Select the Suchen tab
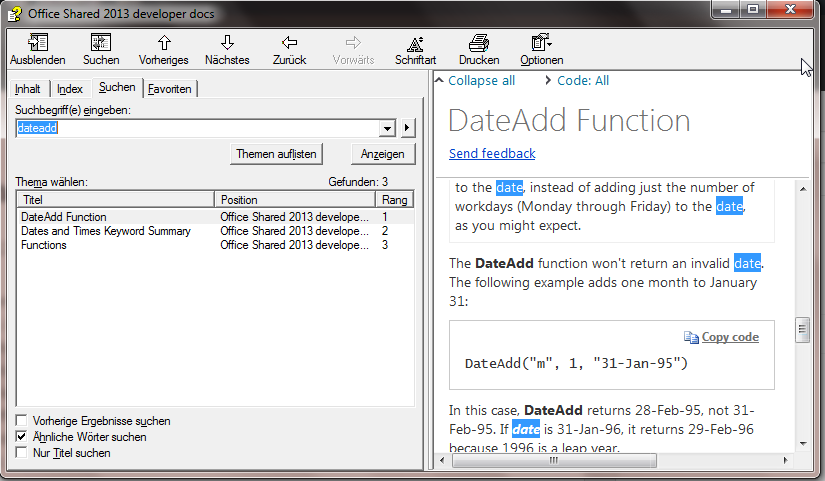The width and height of the screenshot is (825, 481). tap(117, 87)
